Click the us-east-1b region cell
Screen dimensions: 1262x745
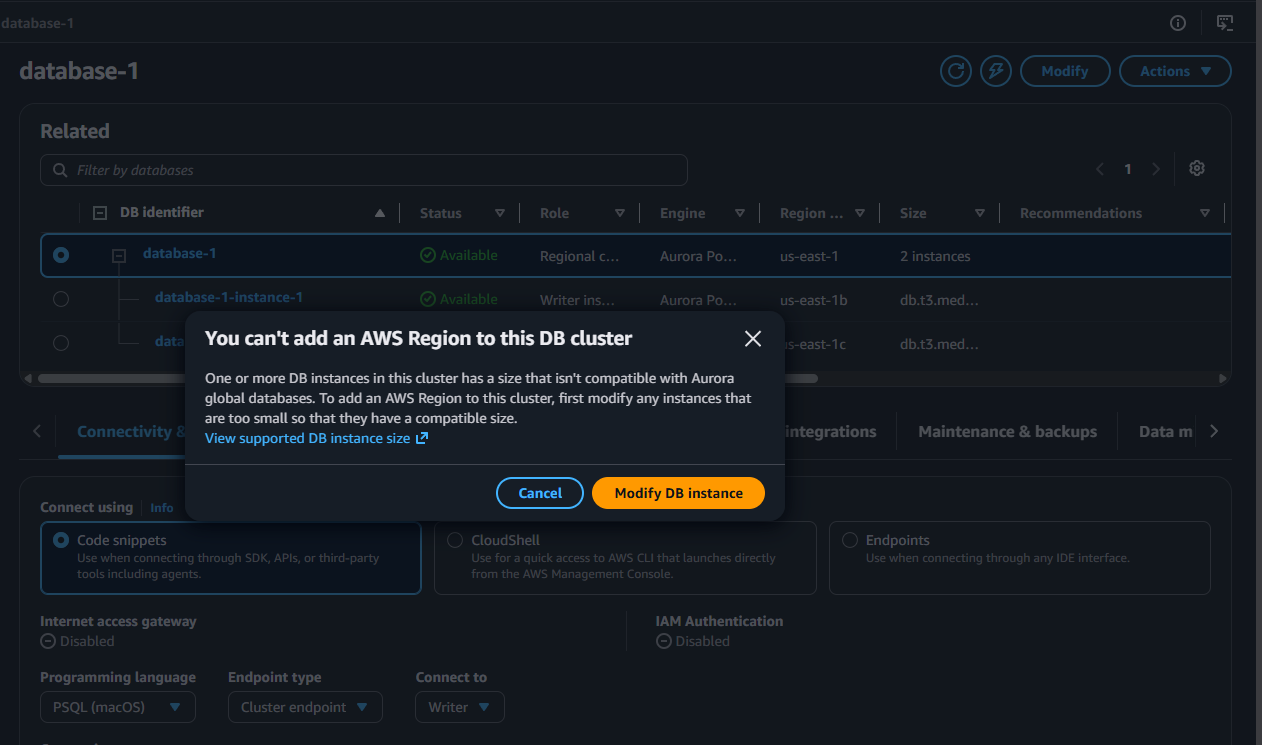coord(814,300)
